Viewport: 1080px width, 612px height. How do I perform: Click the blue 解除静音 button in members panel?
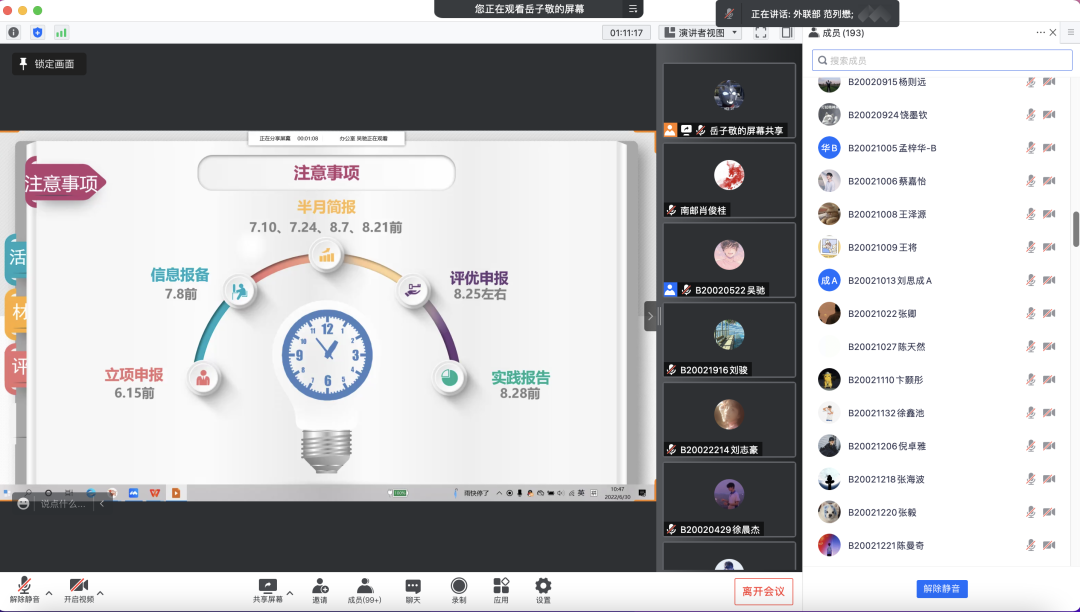pyautogui.click(x=941, y=589)
